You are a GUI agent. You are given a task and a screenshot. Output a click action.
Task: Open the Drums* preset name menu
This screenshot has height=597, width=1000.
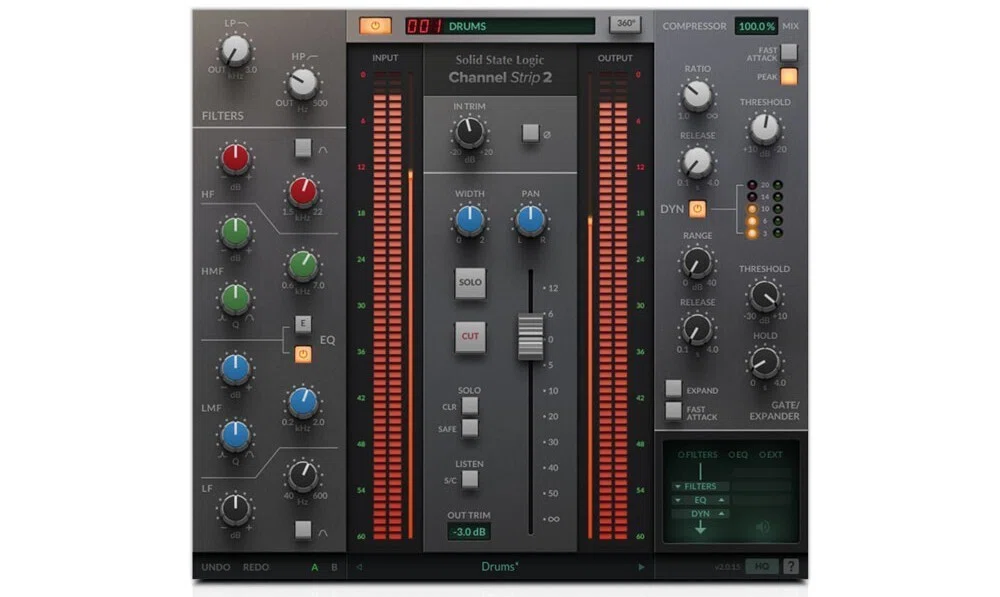[499, 566]
